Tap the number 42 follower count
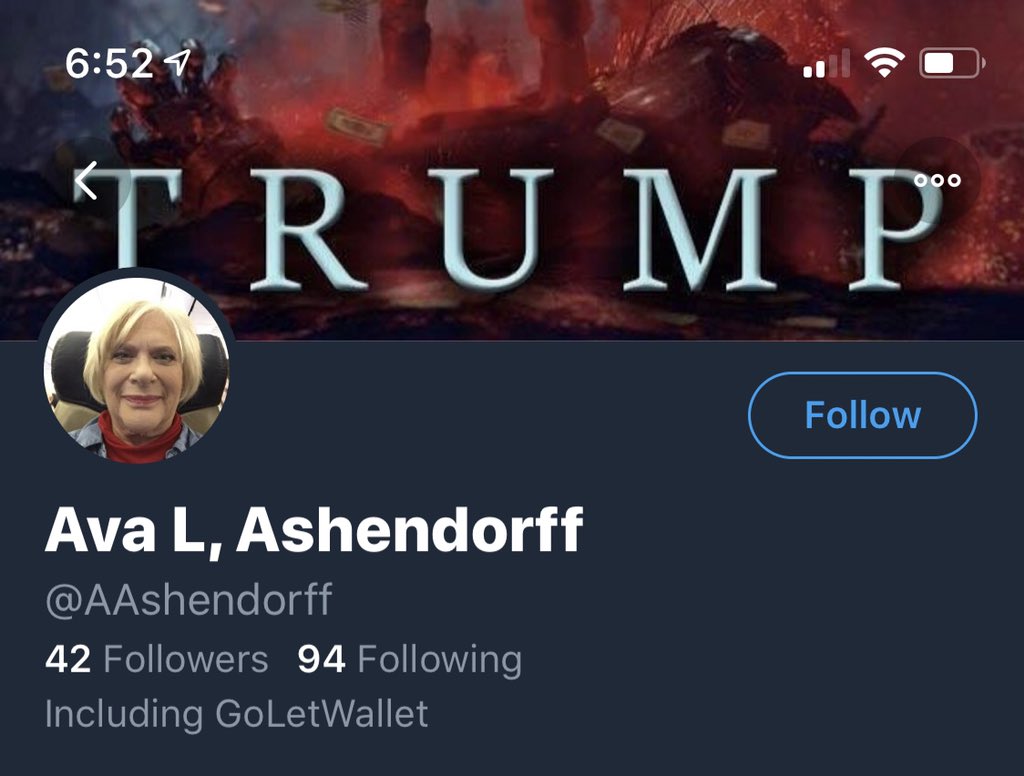 pos(68,659)
